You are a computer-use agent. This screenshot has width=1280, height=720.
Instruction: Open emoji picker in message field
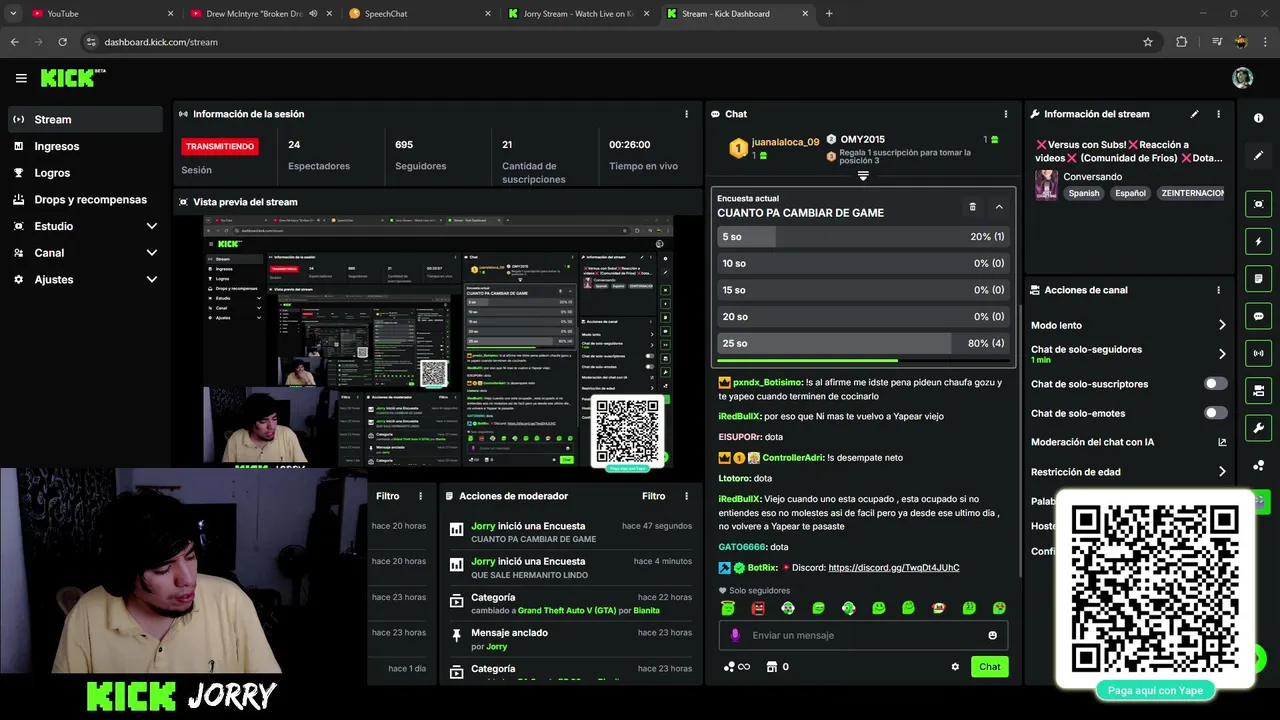(x=993, y=635)
